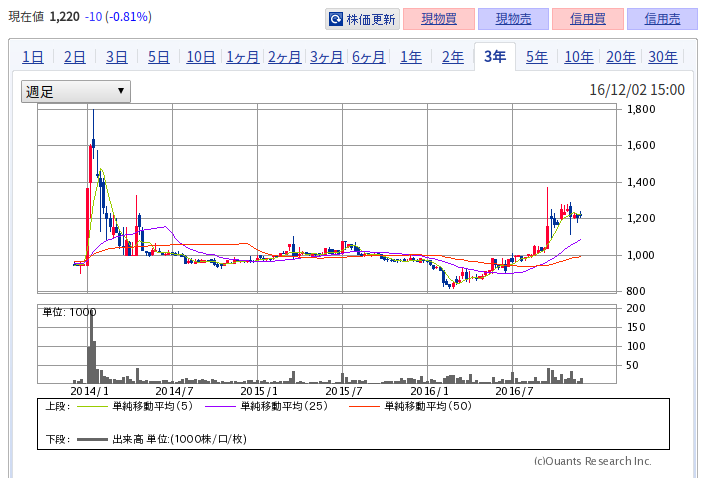Screen dimensions: 706x478
Task: Click the green 5-period moving average legend line
Action: coord(90,407)
